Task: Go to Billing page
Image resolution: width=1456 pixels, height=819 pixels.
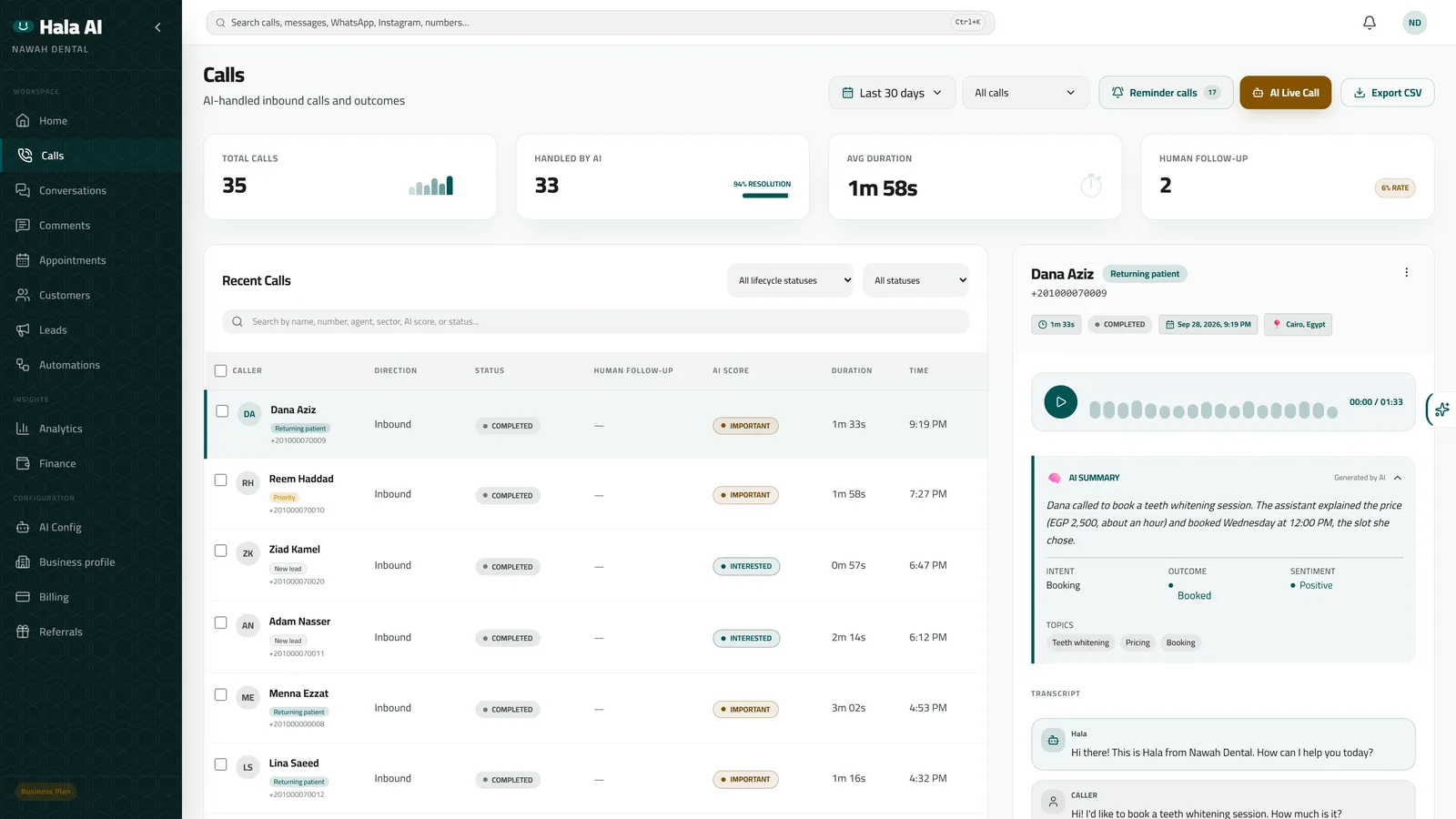Action: pos(91,597)
